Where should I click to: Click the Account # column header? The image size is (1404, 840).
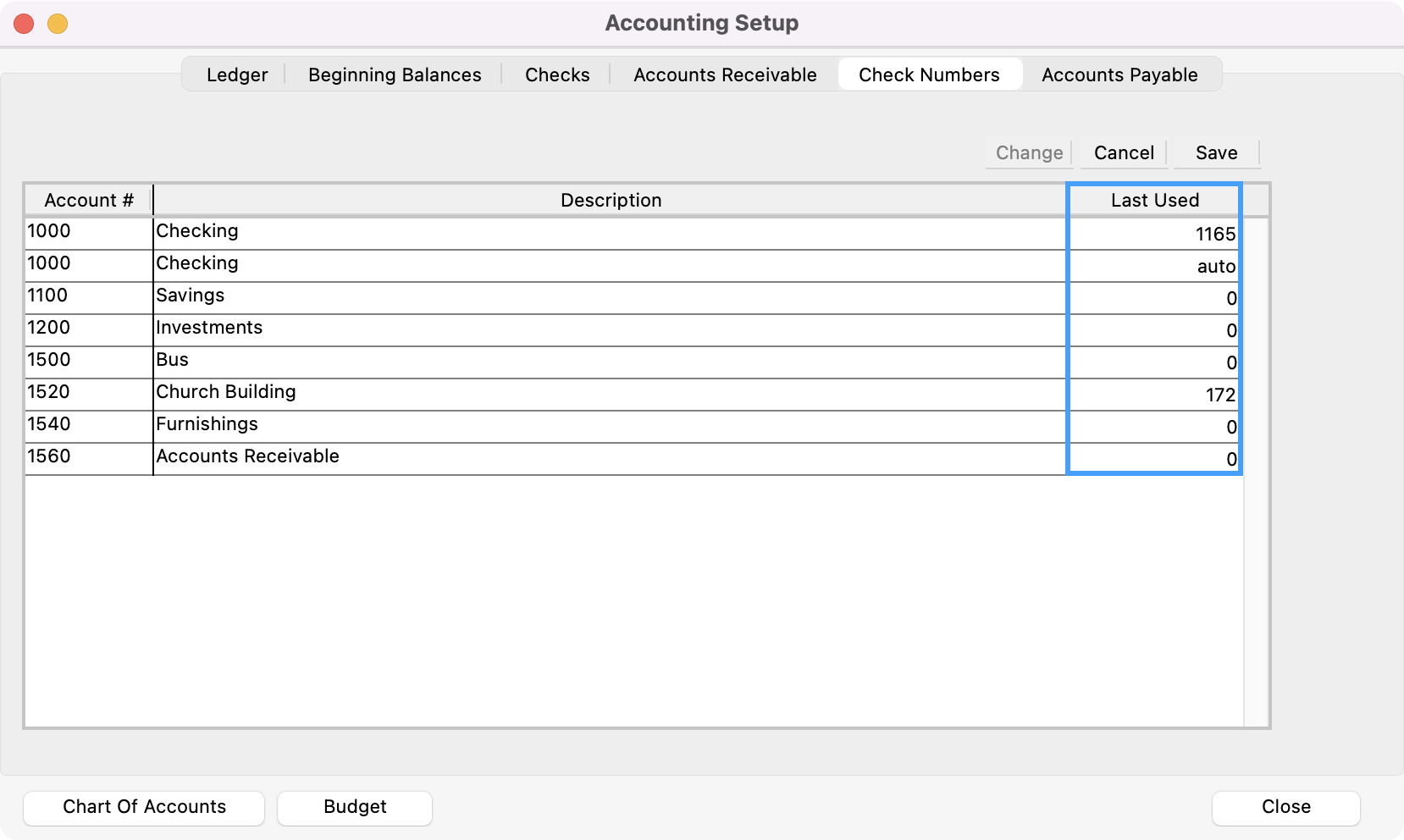tap(88, 201)
